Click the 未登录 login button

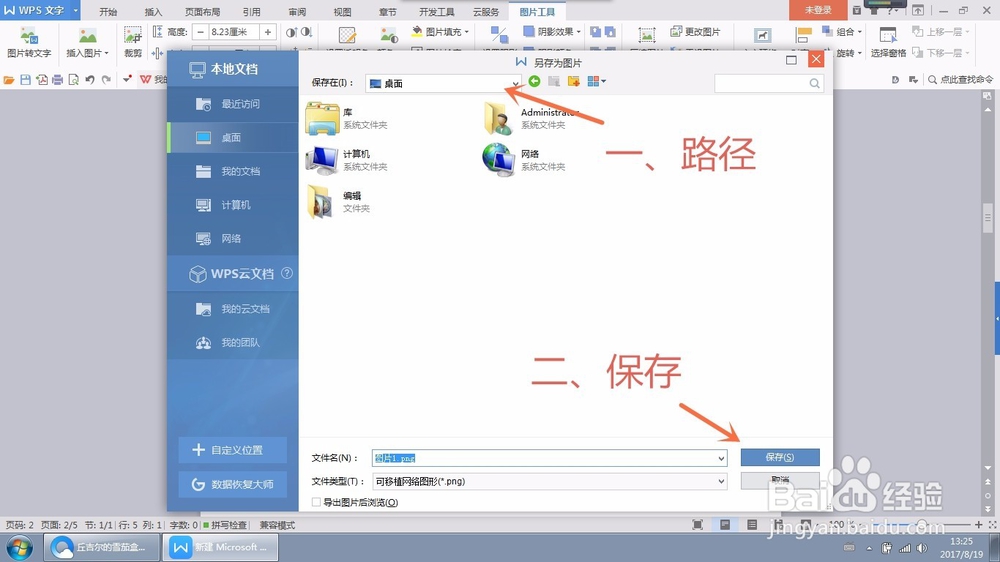tap(818, 10)
